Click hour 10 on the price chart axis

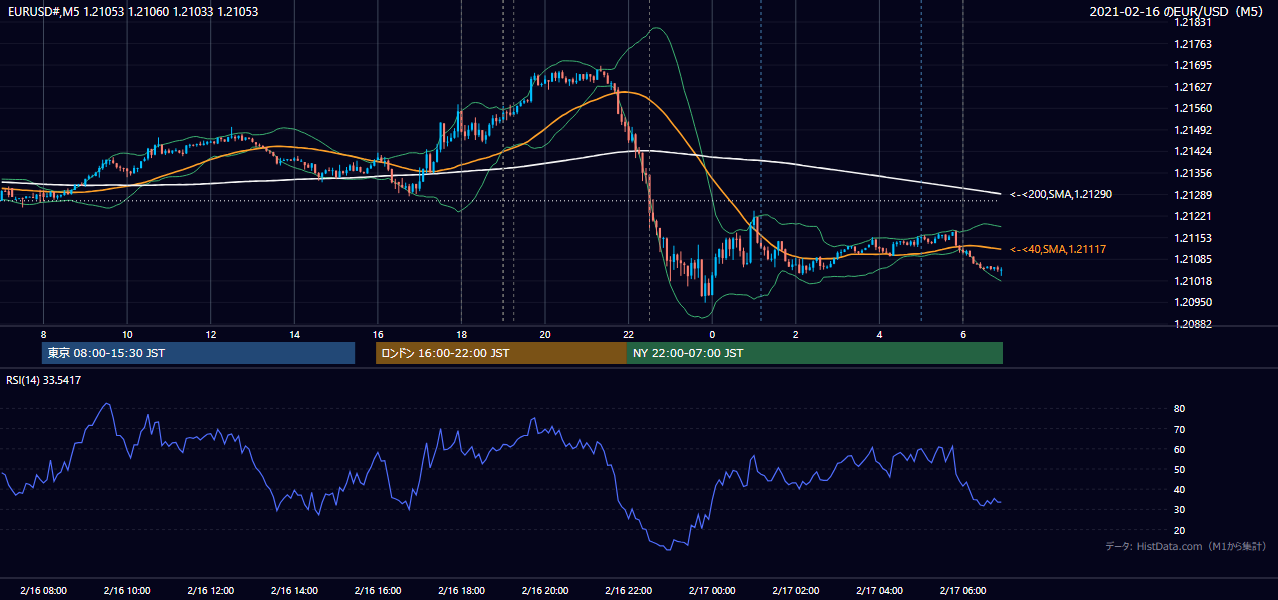(127, 334)
